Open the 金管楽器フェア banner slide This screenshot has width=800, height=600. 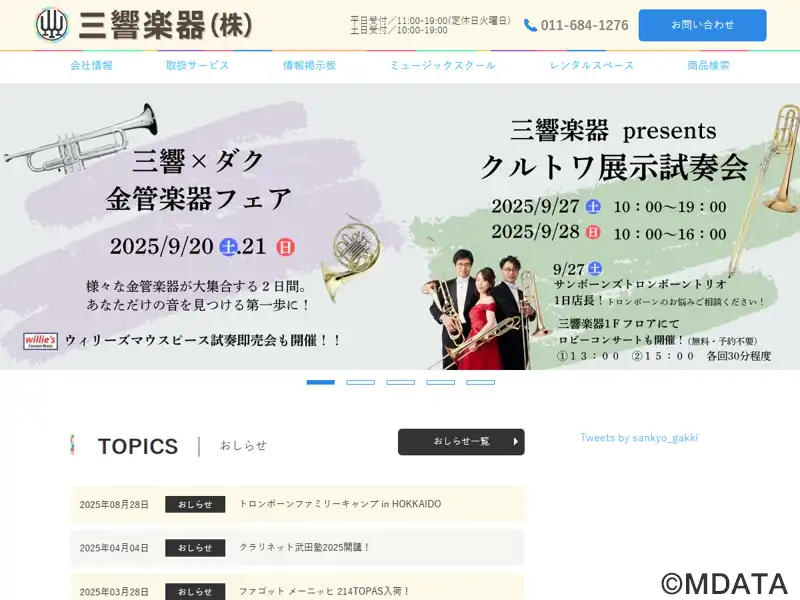pyautogui.click(x=202, y=227)
